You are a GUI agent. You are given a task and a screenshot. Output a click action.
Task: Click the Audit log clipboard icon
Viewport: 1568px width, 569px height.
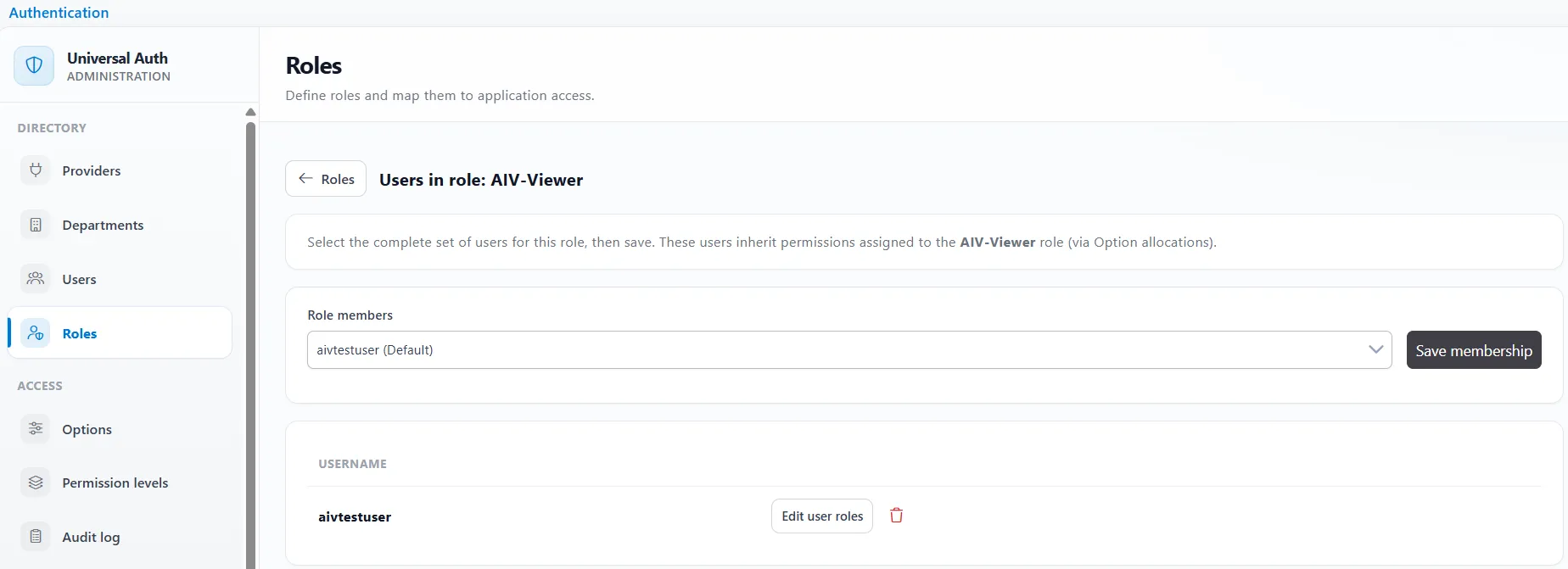36,537
